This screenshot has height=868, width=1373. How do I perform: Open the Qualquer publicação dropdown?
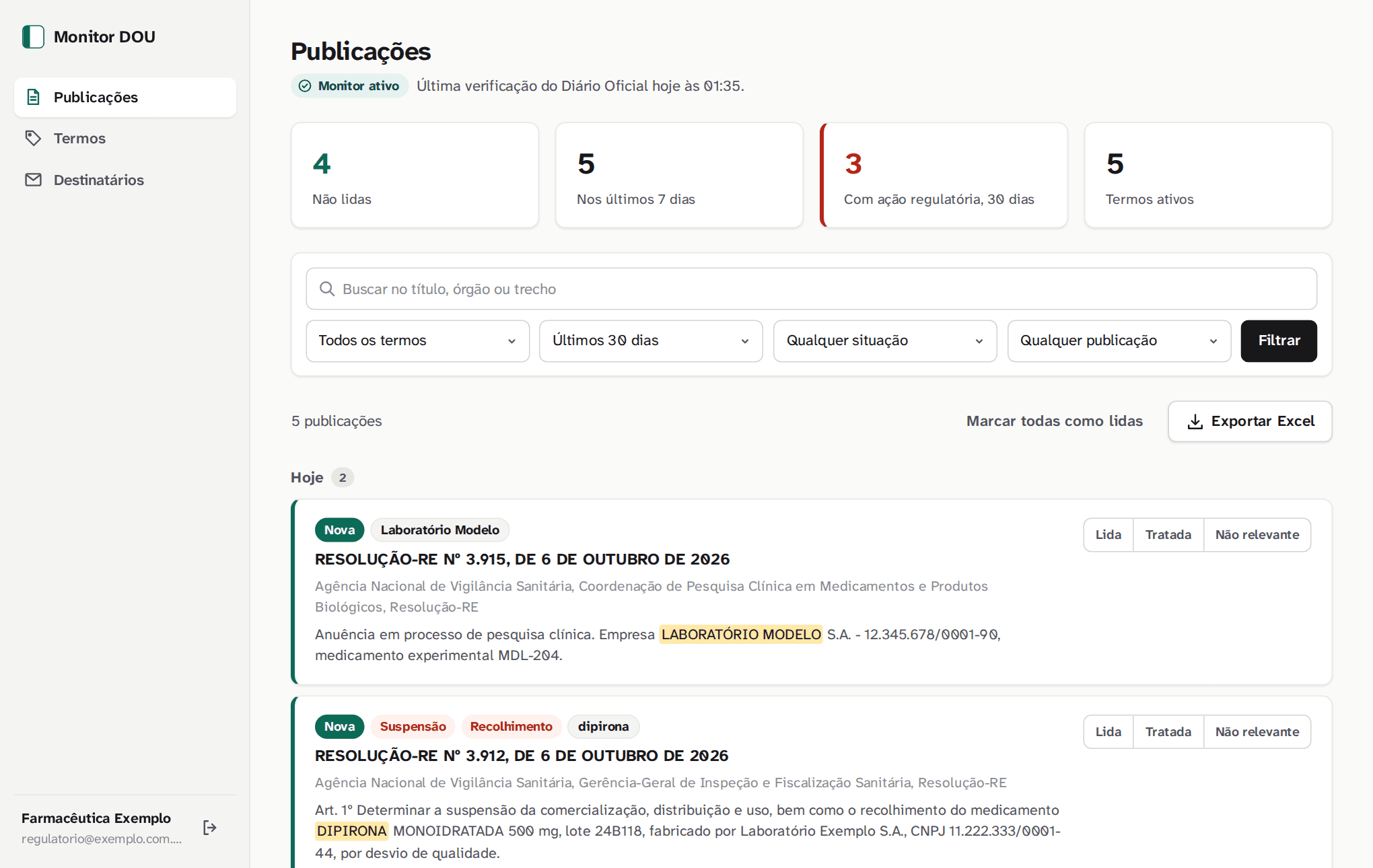pos(1119,340)
